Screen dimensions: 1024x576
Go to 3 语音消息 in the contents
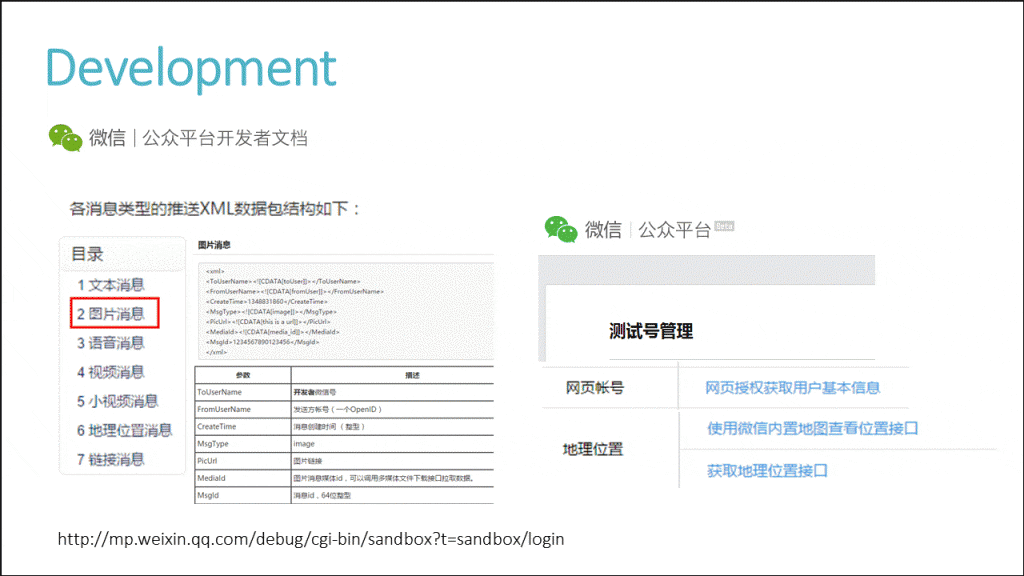click(110, 343)
